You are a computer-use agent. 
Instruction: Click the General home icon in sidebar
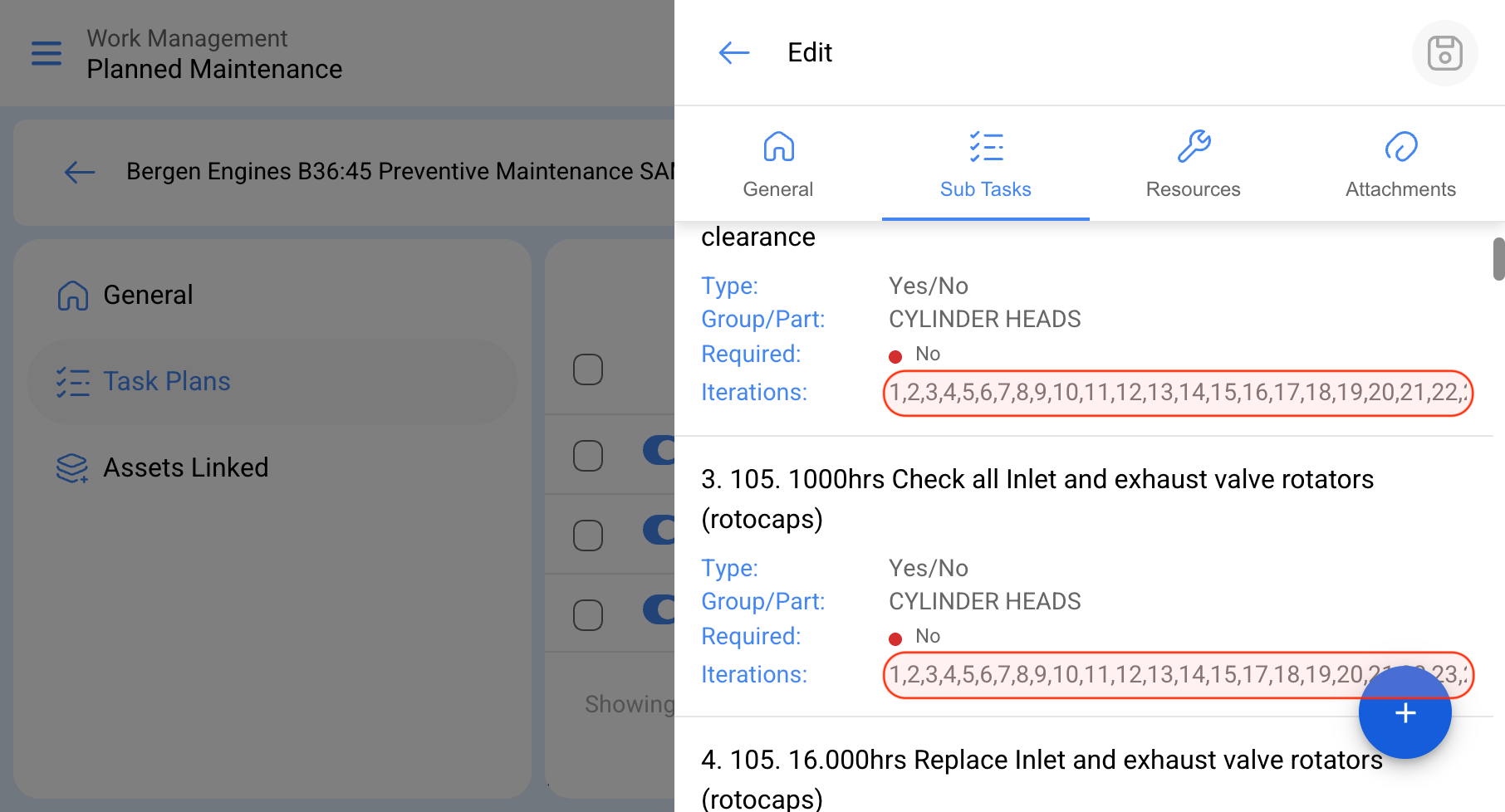click(x=73, y=296)
